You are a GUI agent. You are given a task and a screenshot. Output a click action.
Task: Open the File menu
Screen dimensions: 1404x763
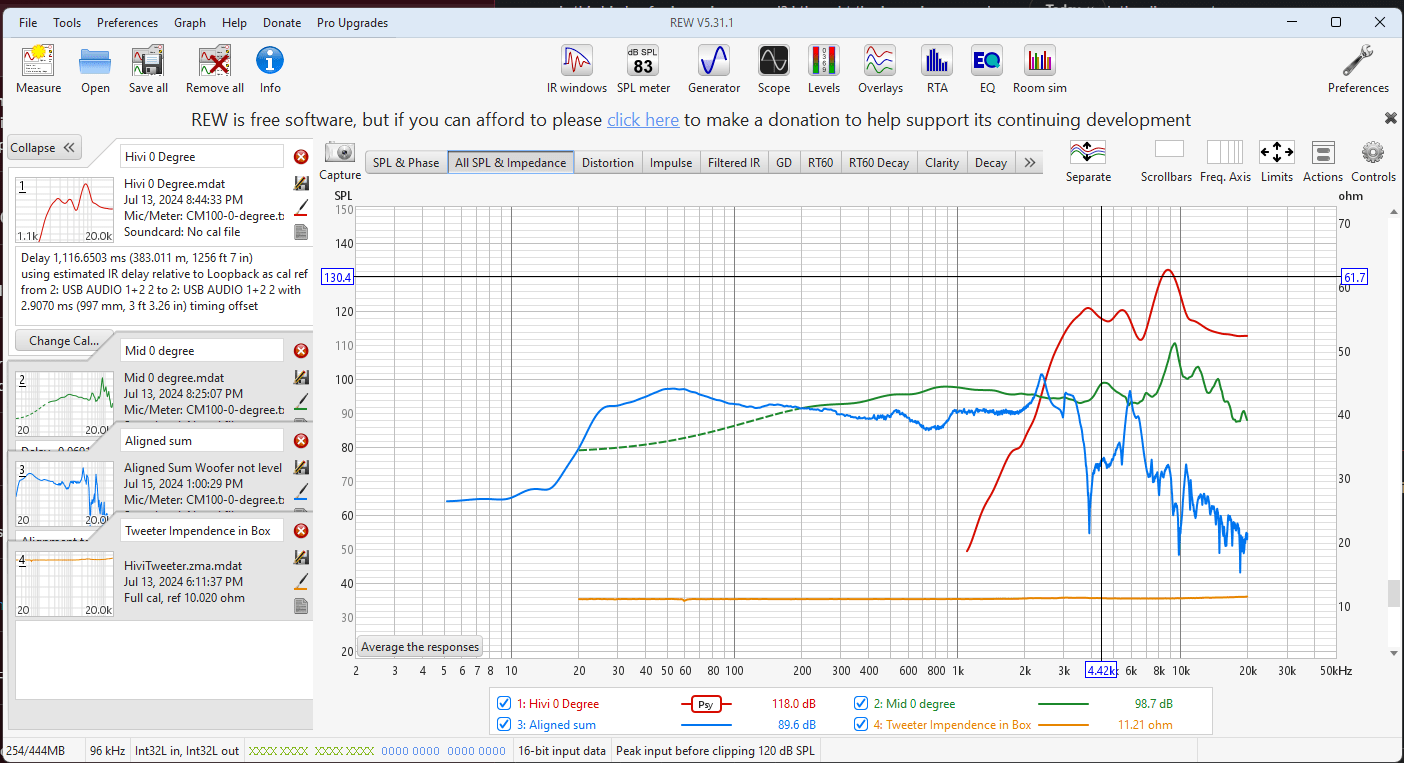point(28,22)
